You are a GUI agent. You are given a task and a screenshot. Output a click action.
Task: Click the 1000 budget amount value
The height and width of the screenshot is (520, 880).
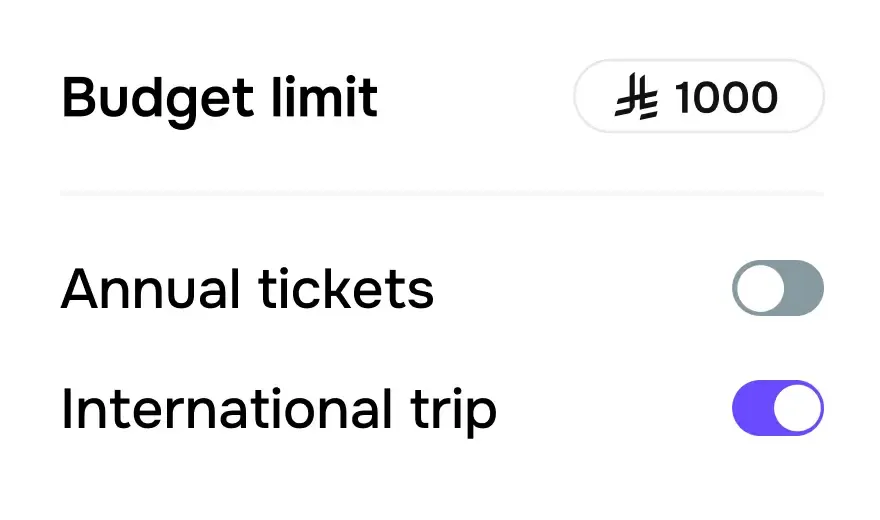click(x=726, y=98)
